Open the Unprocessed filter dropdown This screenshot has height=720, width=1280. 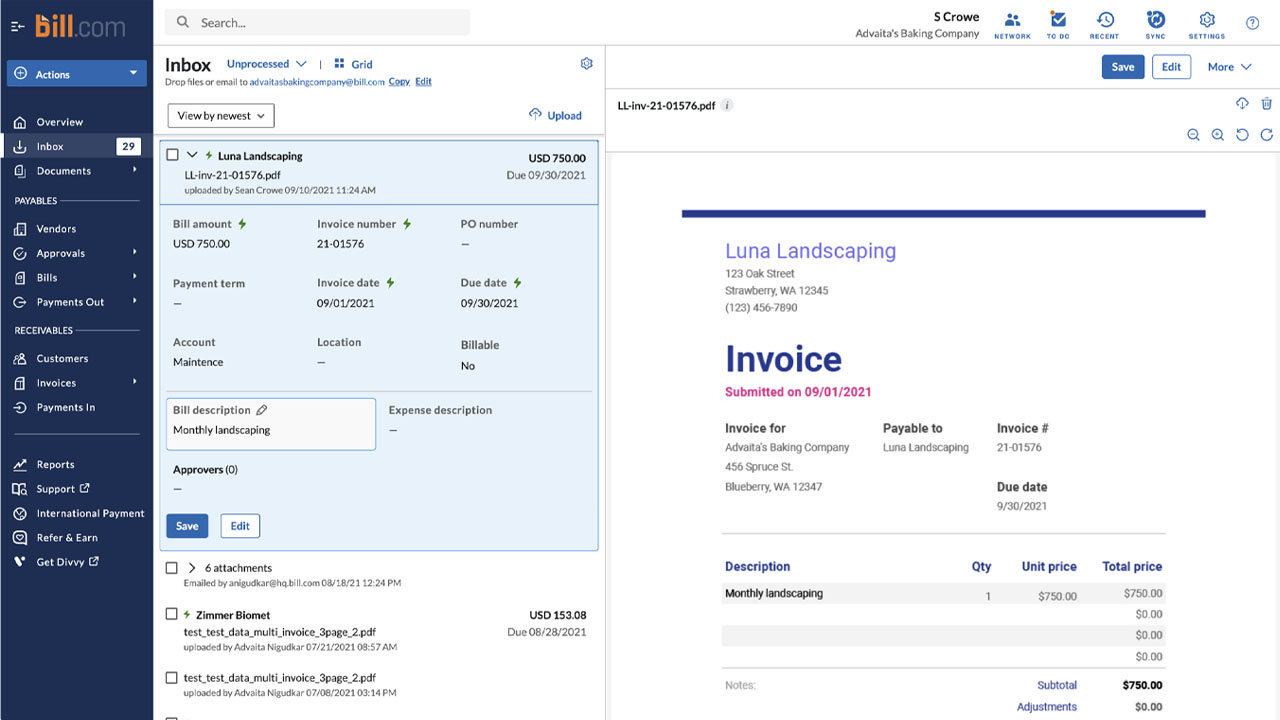click(x=267, y=64)
